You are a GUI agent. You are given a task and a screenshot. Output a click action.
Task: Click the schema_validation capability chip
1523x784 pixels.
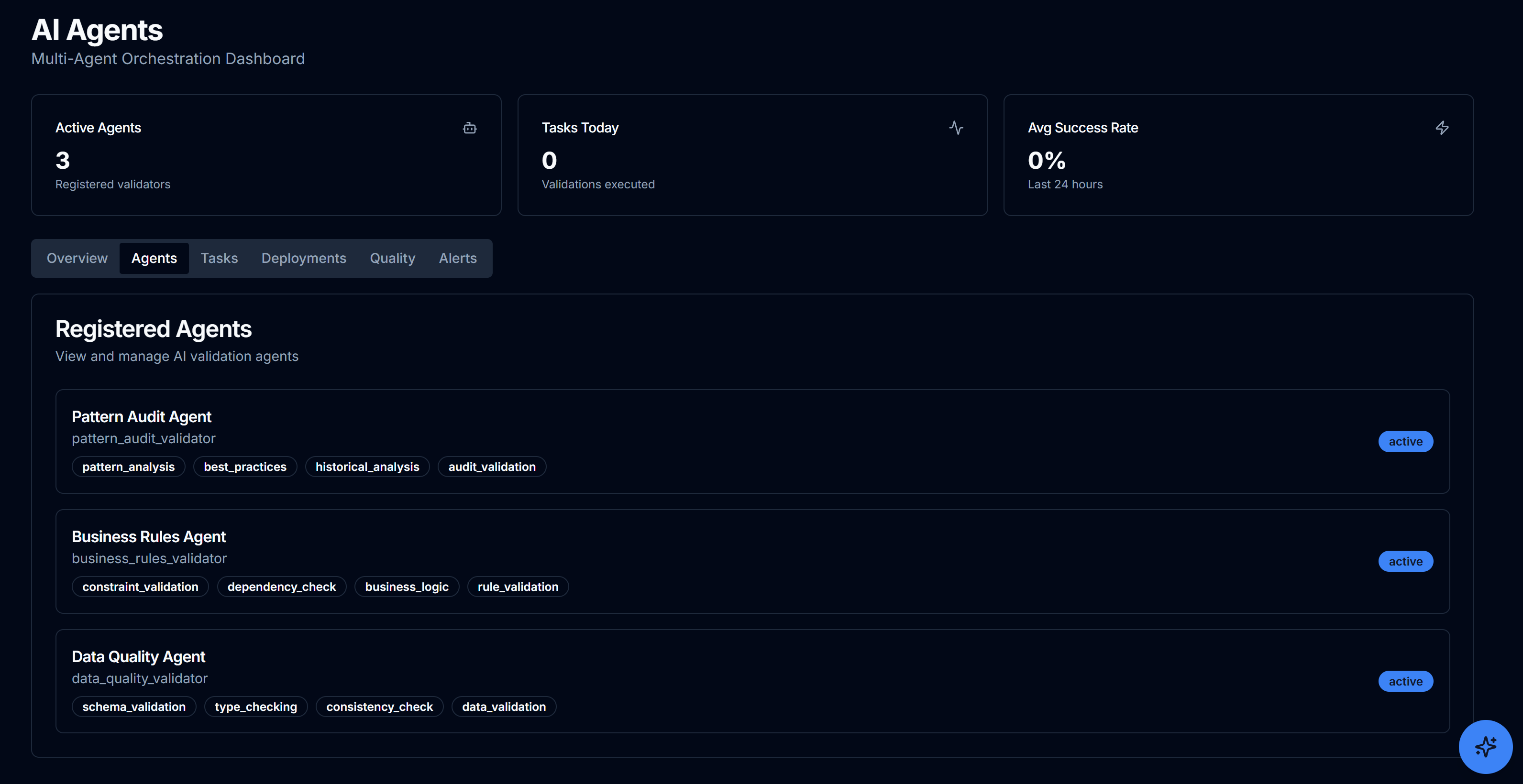[133, 706]
